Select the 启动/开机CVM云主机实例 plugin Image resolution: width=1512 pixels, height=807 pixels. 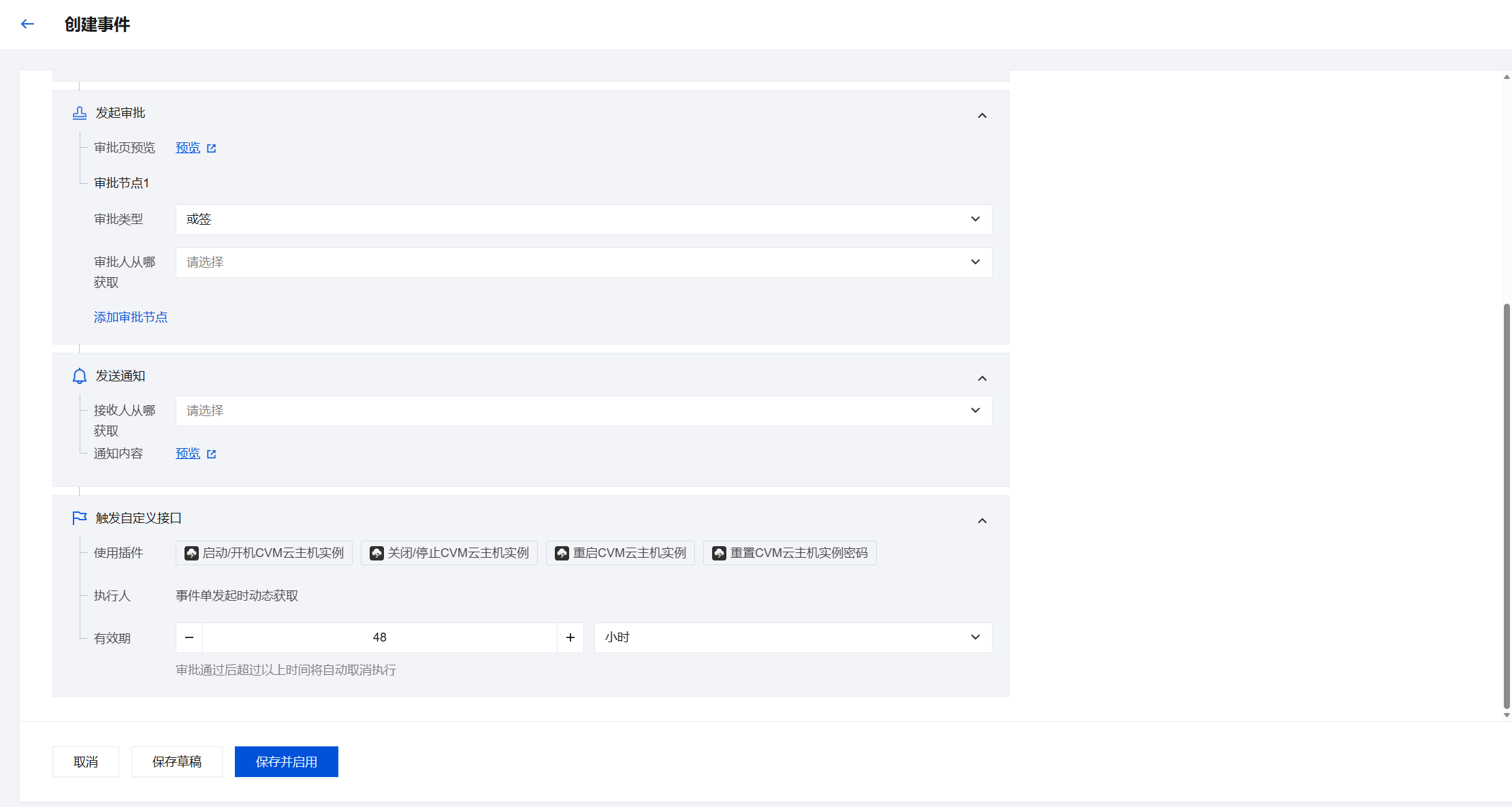click(x=264, y=553)
